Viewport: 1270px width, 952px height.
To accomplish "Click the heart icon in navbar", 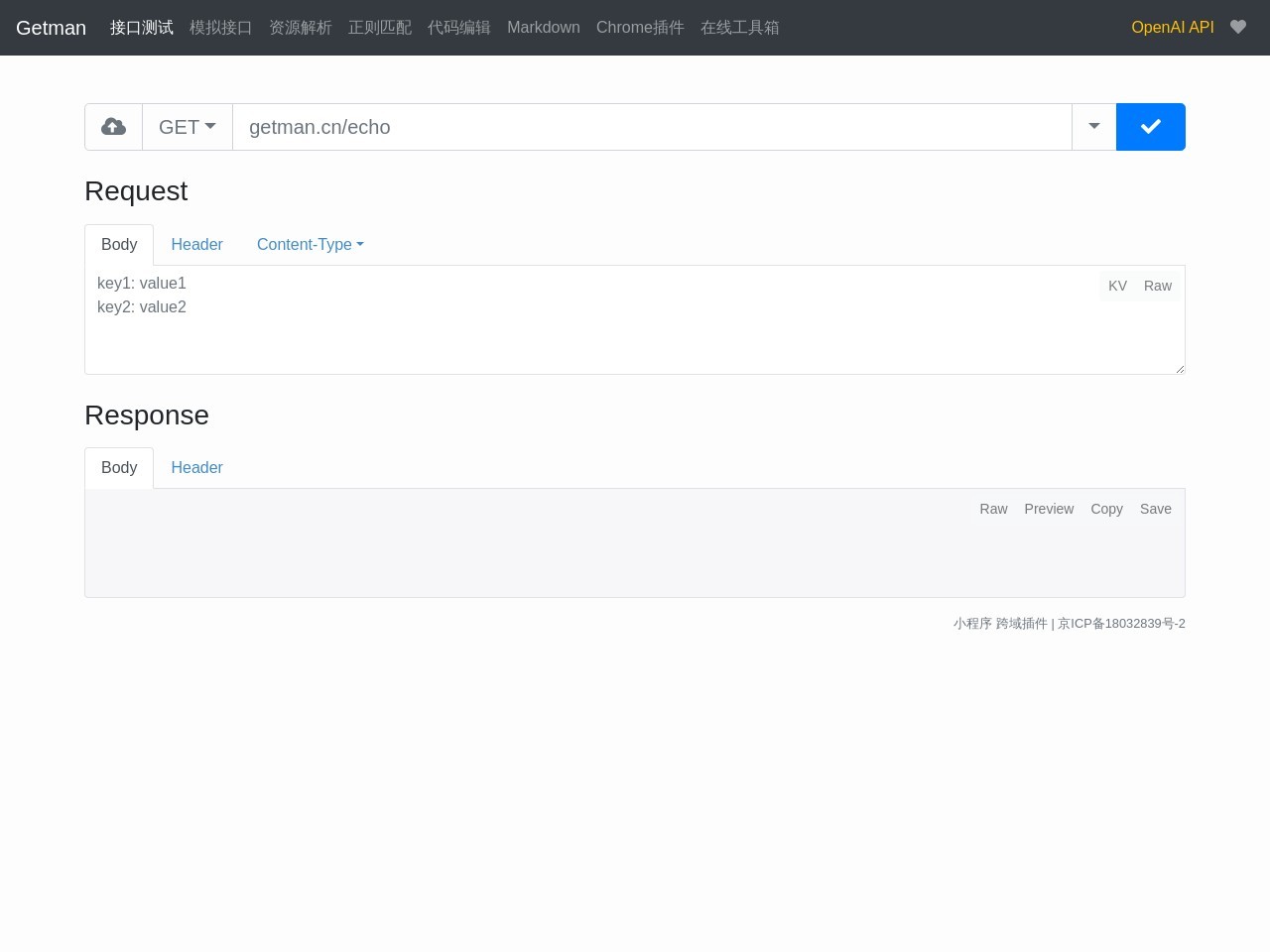I will [1237, 28].
